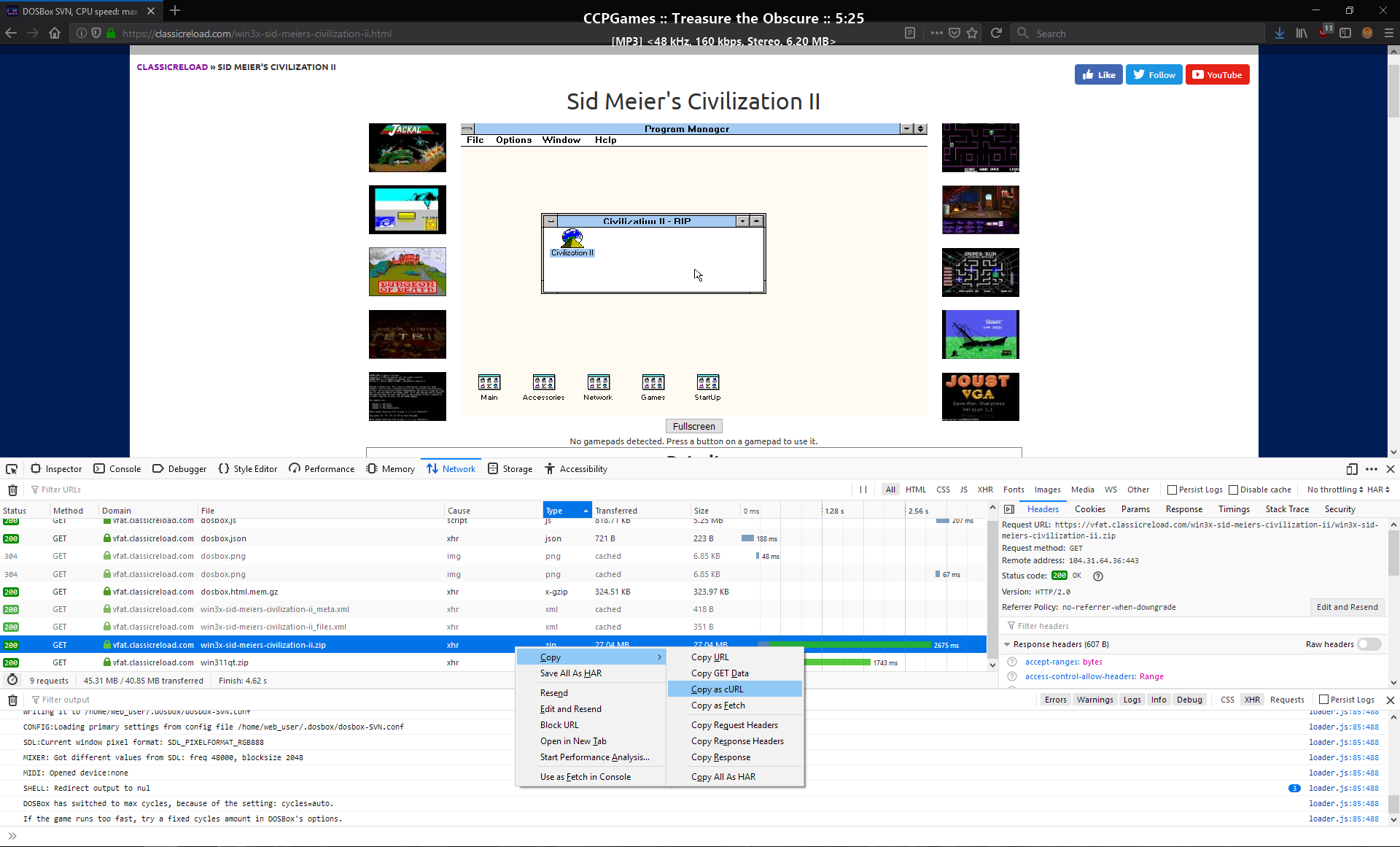1400x847 pixels.
Task: Click the element picker icon in devtools
Action: click(12, 469)
